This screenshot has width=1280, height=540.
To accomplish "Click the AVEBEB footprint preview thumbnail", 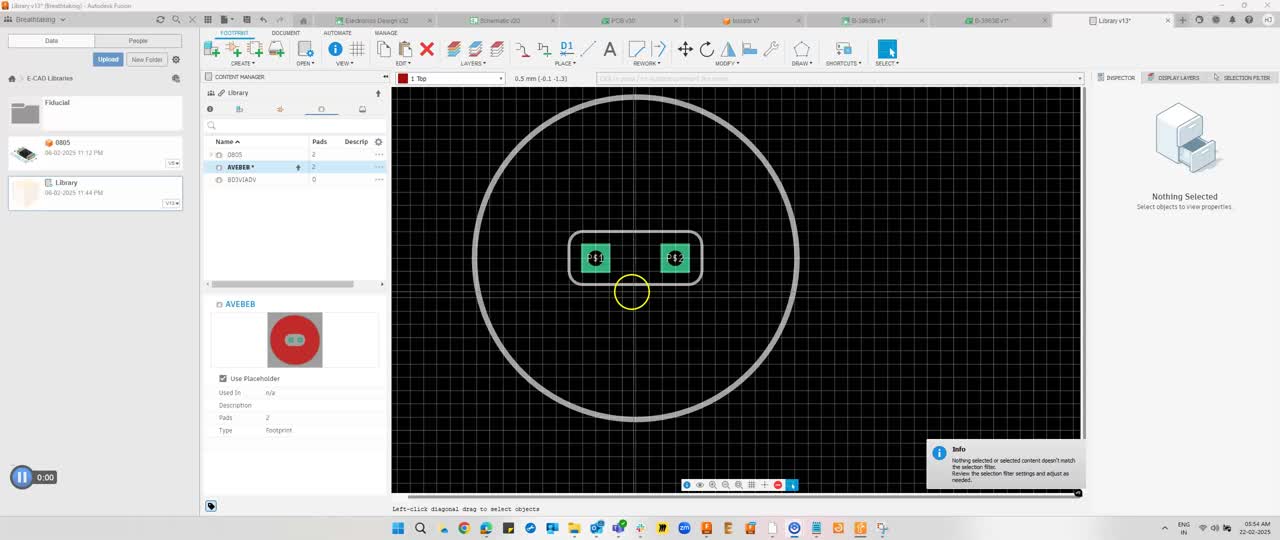I will [294, 340].
